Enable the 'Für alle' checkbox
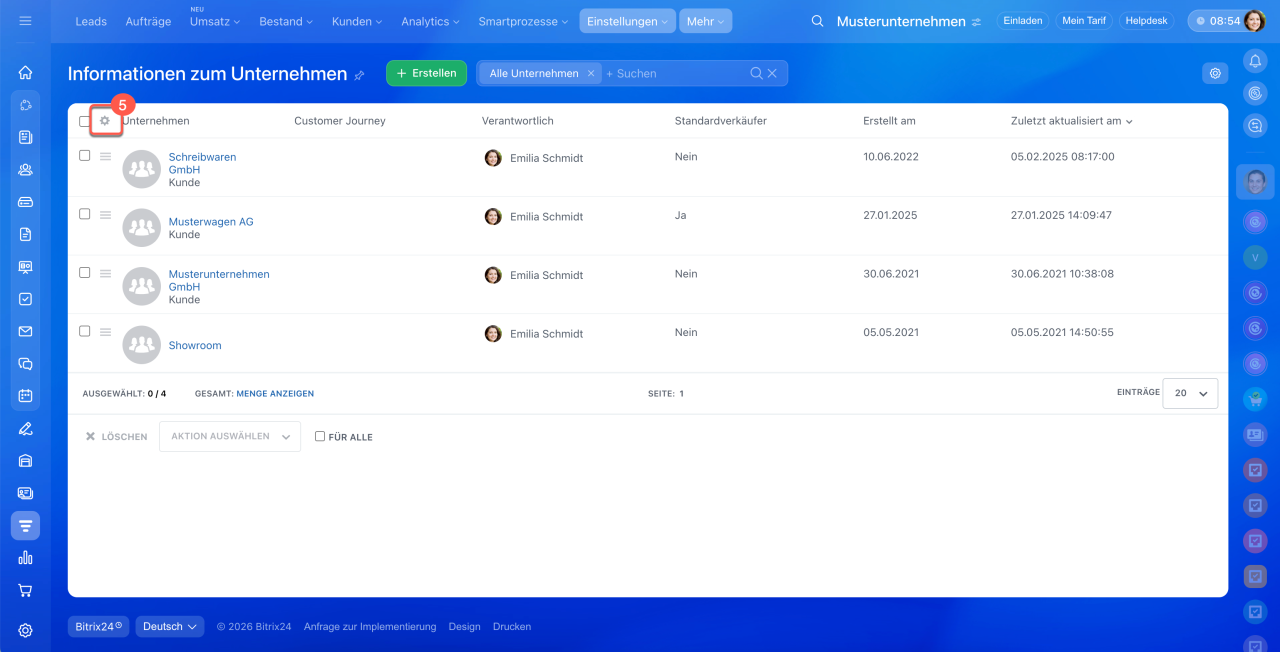Image resolution: width=1280 pixels, height=652 pixels. [320, 436]
